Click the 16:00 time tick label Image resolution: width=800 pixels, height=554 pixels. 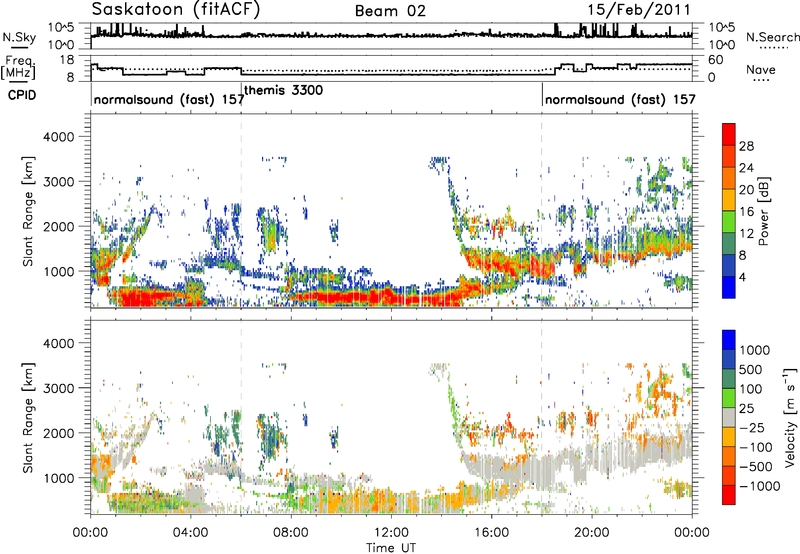click(491, 533)
